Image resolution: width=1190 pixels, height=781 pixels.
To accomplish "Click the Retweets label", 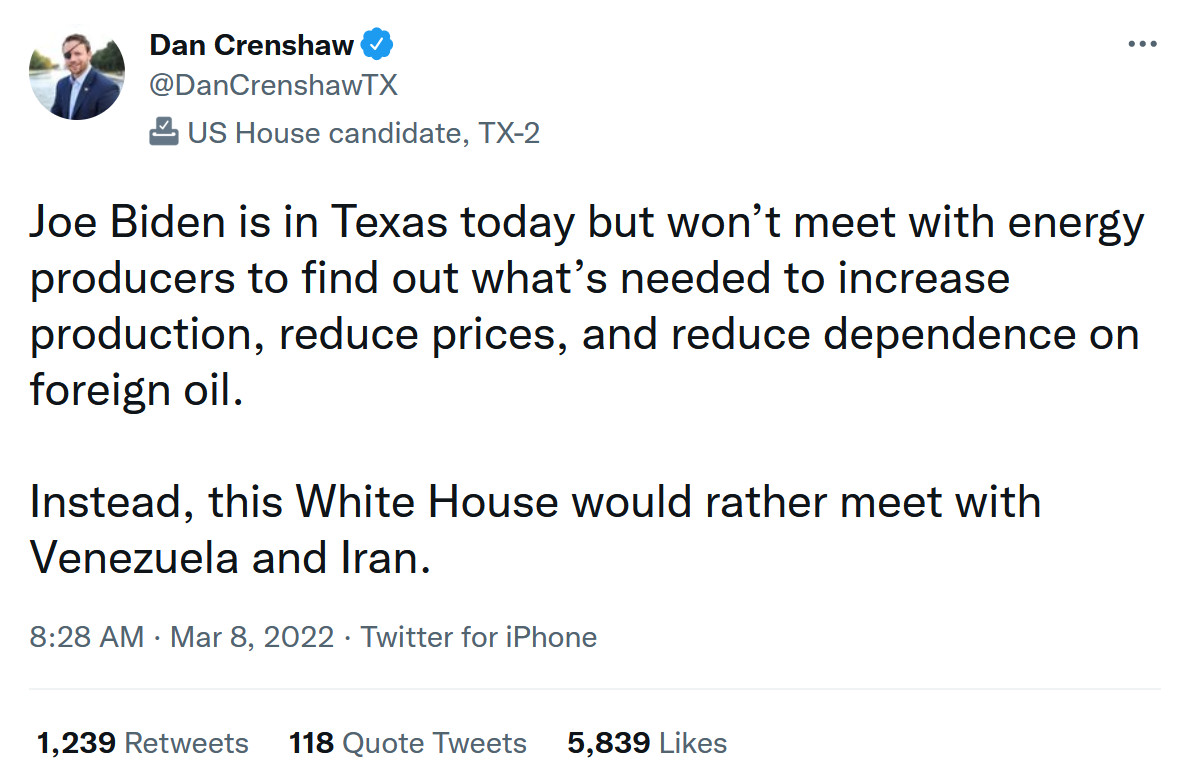I will (187, 743).
